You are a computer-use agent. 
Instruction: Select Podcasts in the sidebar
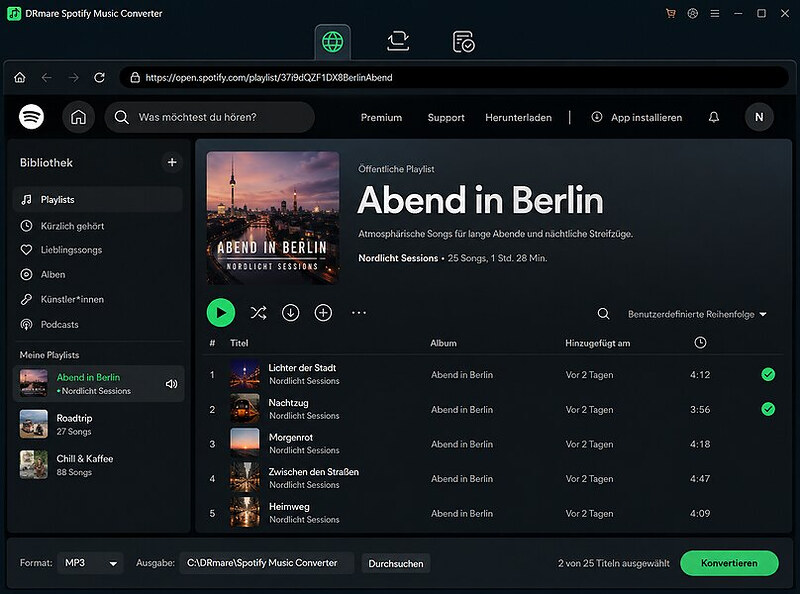pyautogui.click(x=97, y=325)
